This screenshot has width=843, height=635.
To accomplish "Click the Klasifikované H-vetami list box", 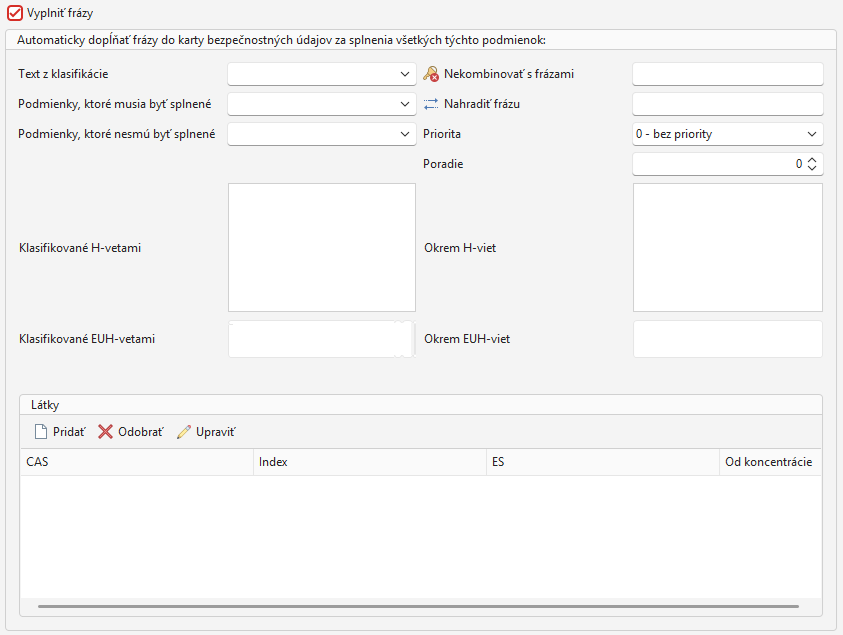I will [322, 247].
